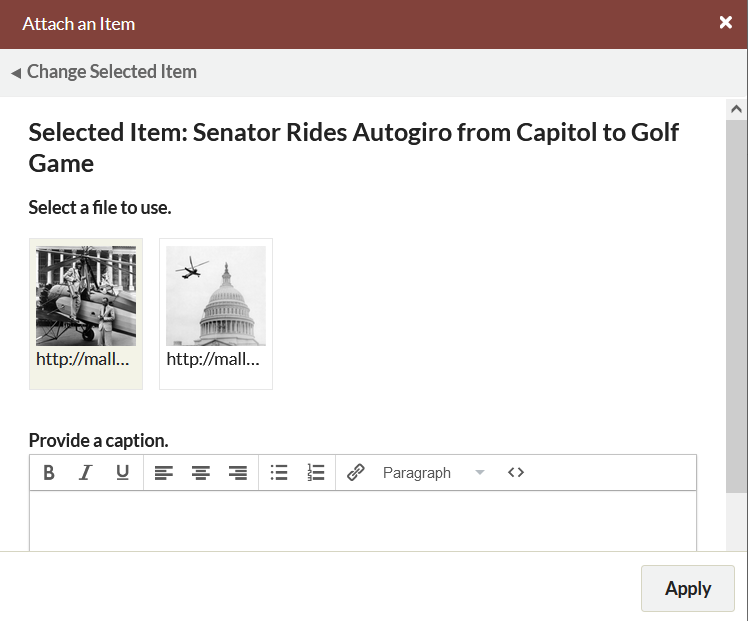Apply the selected item attachment
The image size is (748, 621).
point(687,589)
